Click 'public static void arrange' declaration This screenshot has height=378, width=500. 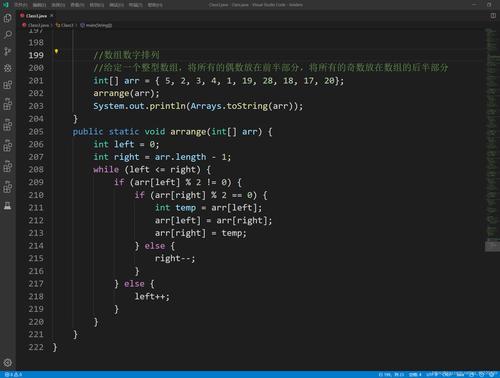[x=139, y=132]
